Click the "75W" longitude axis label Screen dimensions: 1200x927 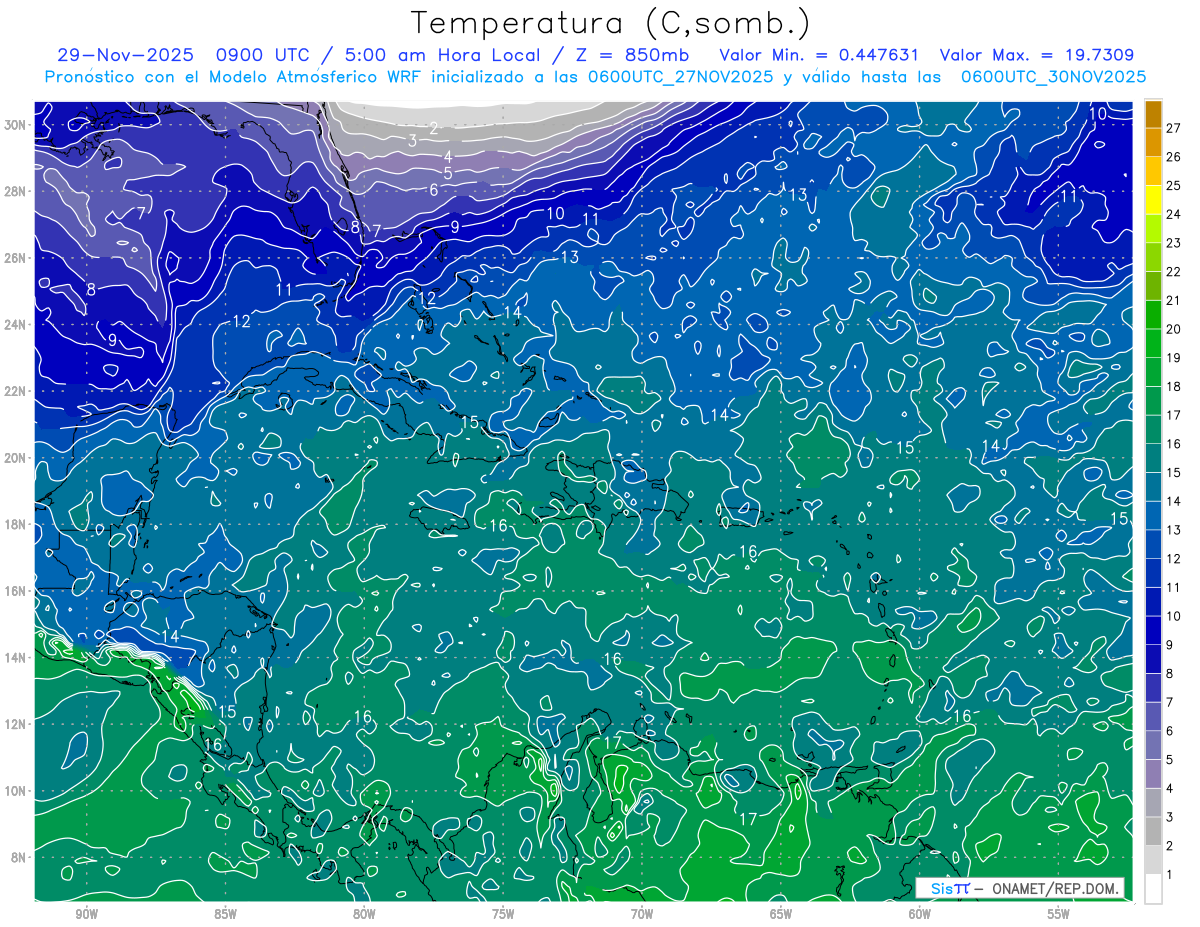click(503, 914)
